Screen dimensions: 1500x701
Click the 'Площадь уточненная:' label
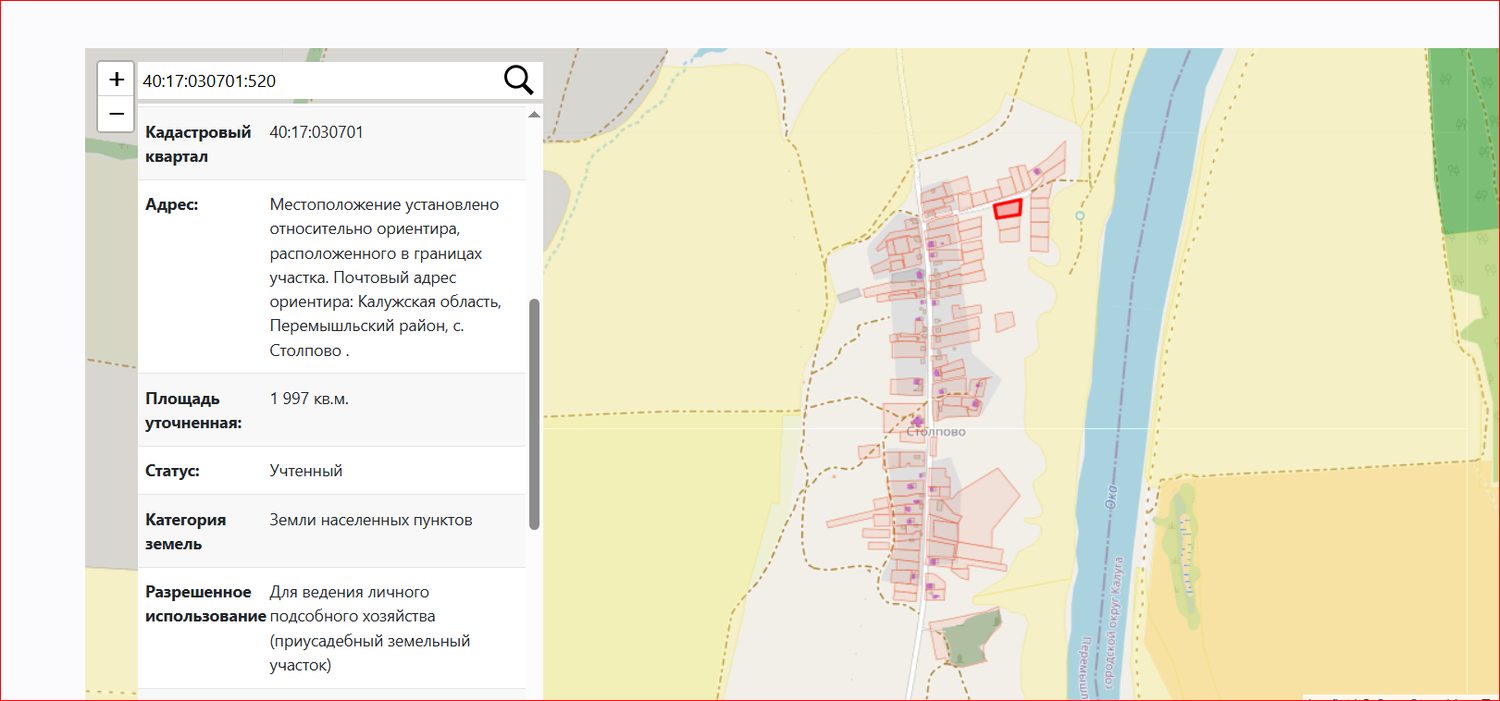(x=194, y=411)
